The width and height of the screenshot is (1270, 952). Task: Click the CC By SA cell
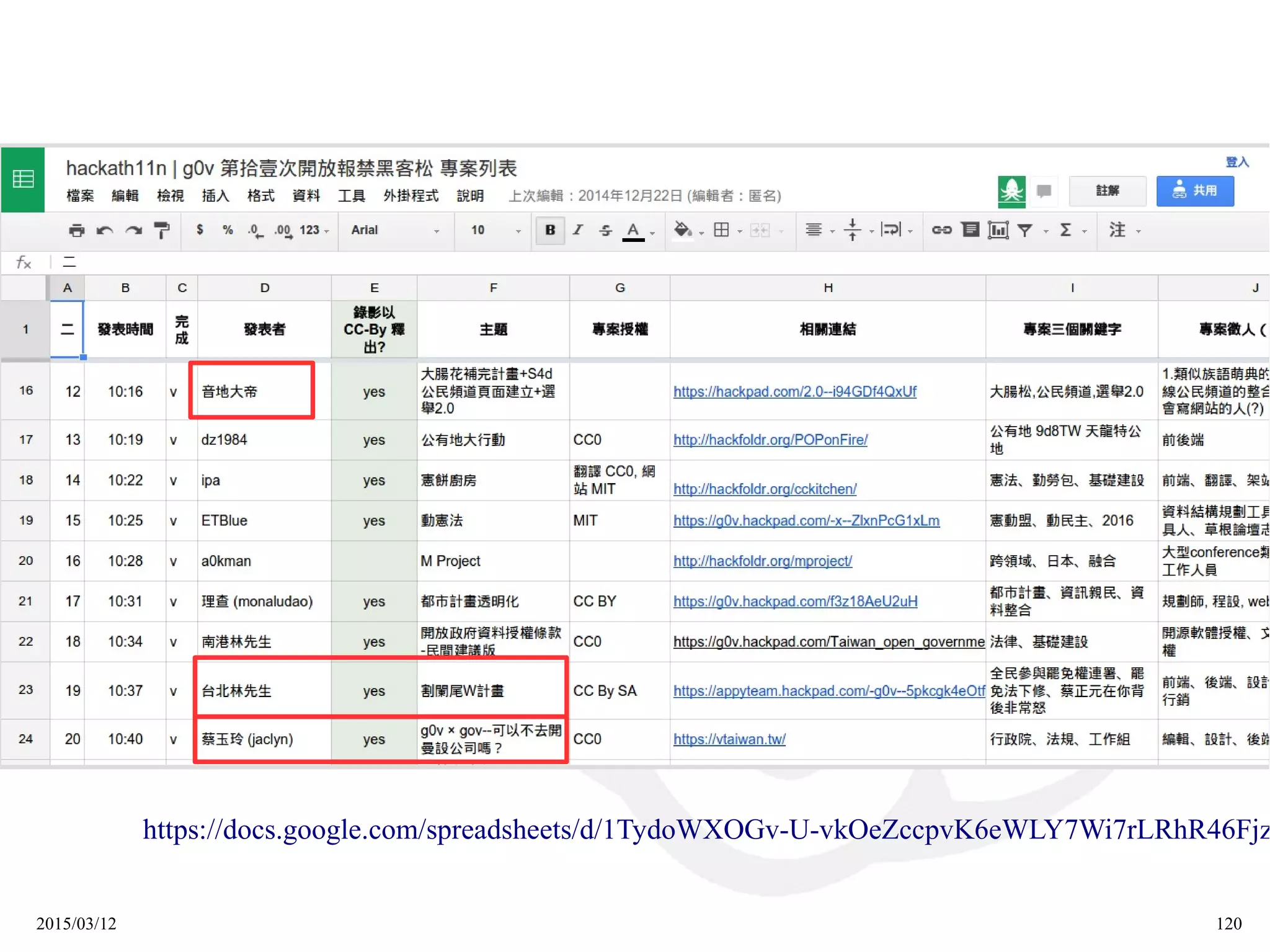pyautogui.click(x=619, y=691)
